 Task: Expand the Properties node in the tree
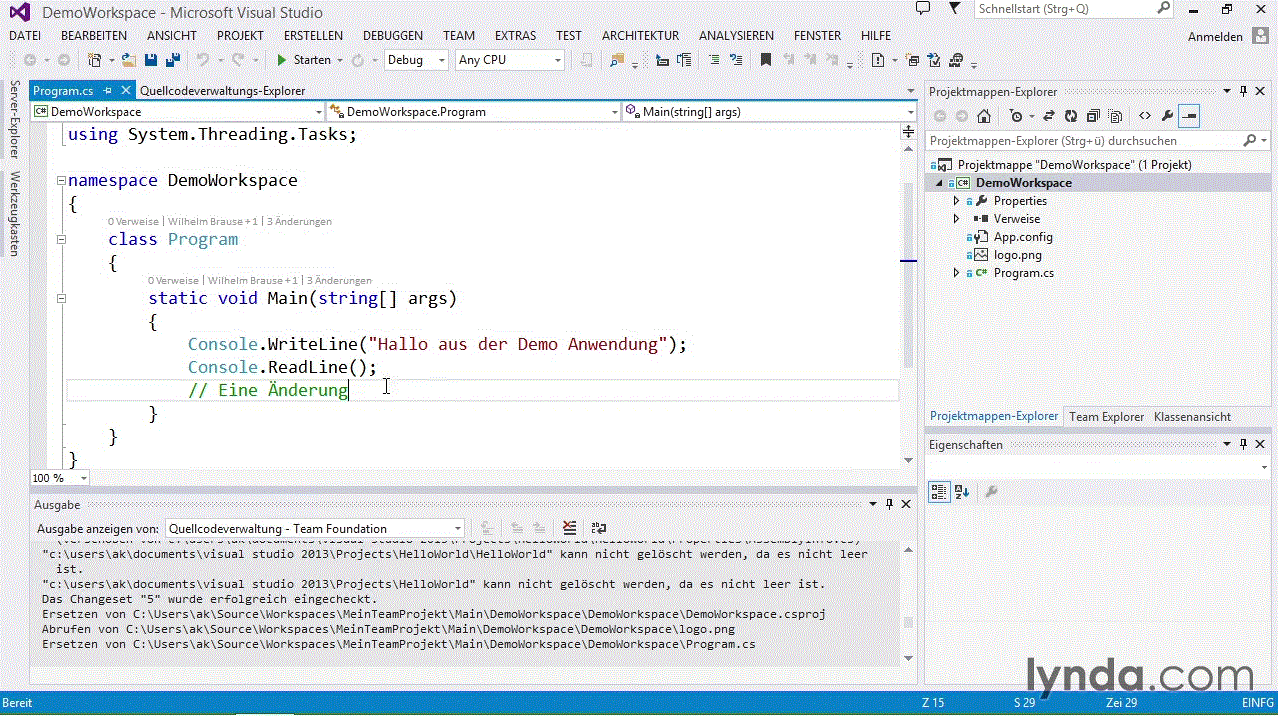pyautogui.click(x=957, y=201)
